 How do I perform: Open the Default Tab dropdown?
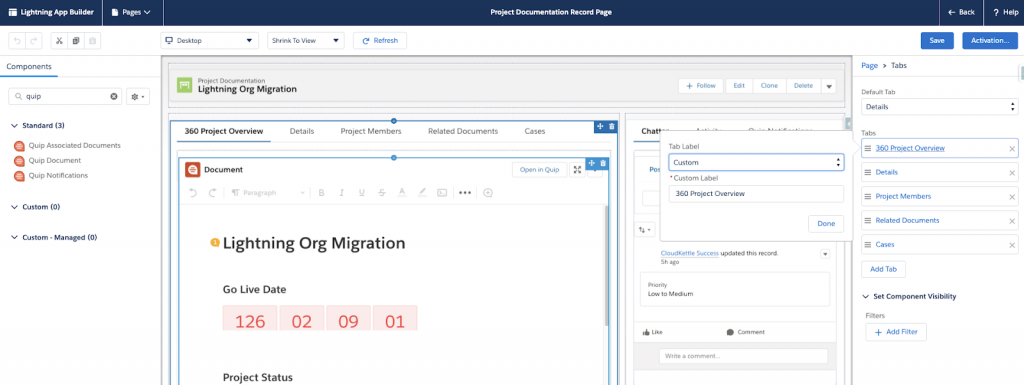[940, 106]
